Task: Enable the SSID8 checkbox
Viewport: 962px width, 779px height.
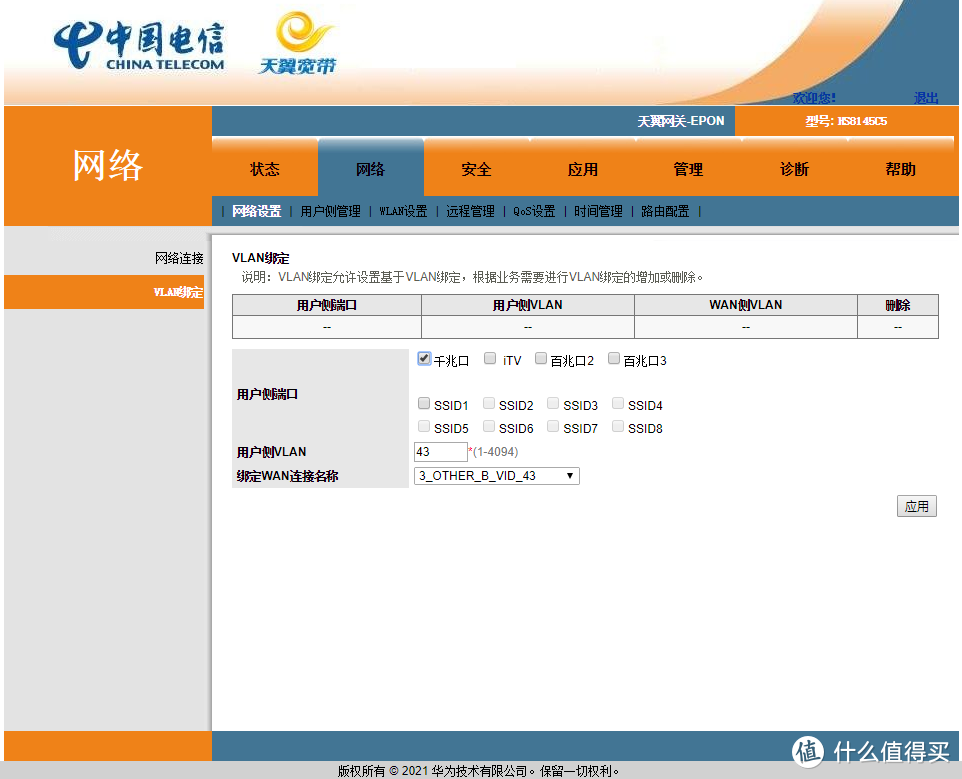Action: pos(617,427)
